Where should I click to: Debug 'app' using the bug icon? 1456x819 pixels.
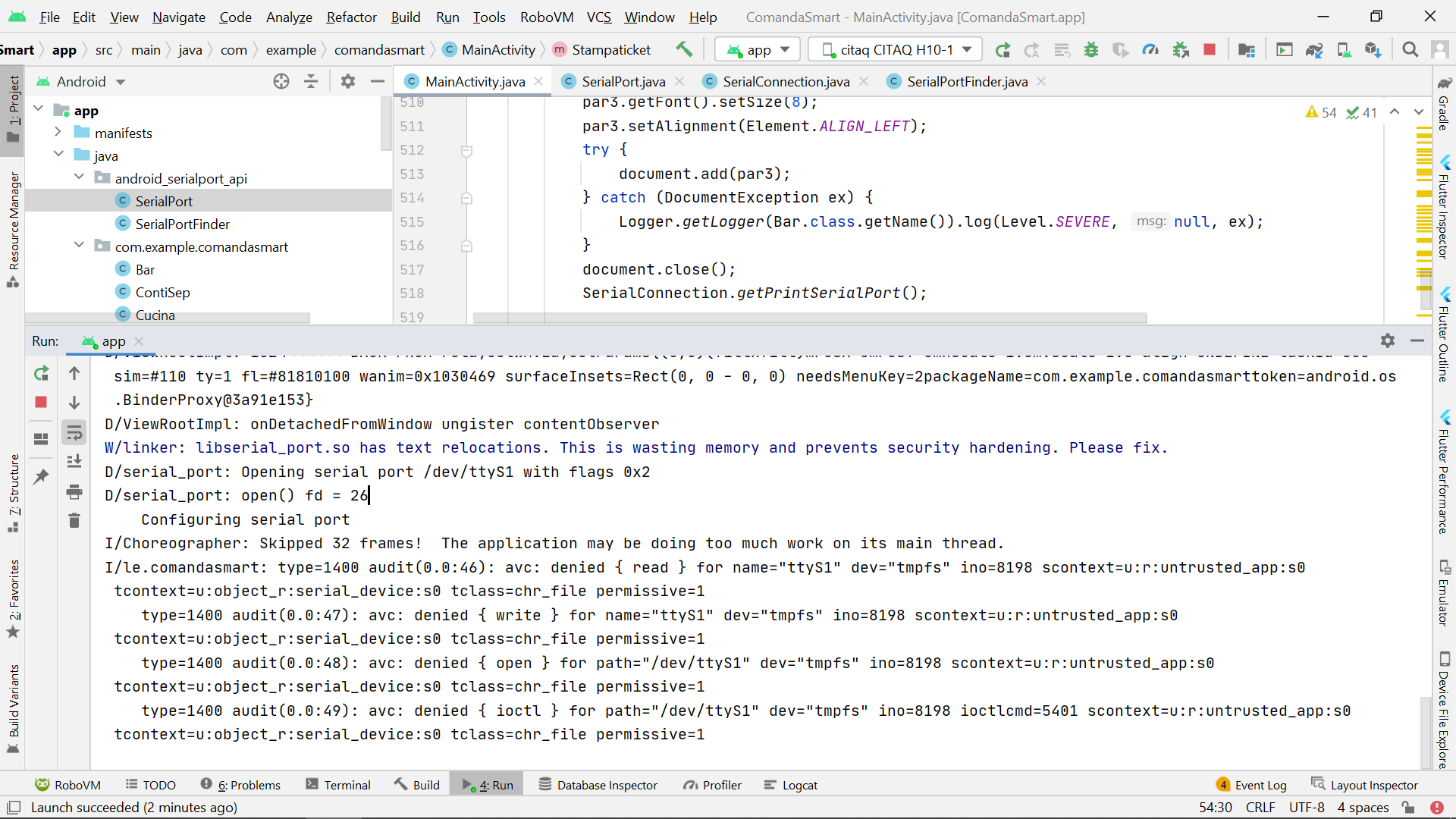point(1092,49)
